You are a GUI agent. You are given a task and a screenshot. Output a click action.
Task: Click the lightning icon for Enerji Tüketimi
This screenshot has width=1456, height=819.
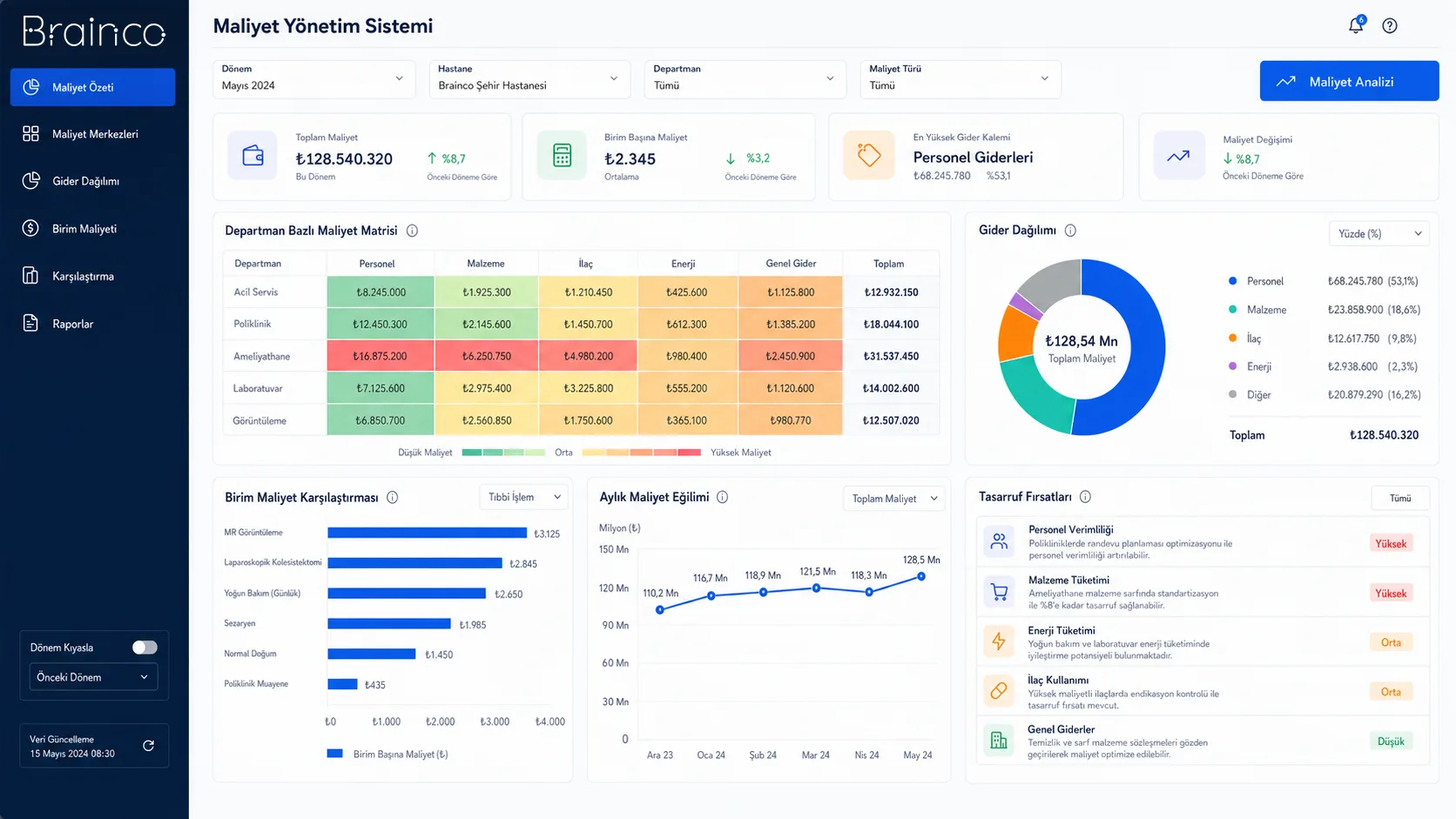pos(999,642)
